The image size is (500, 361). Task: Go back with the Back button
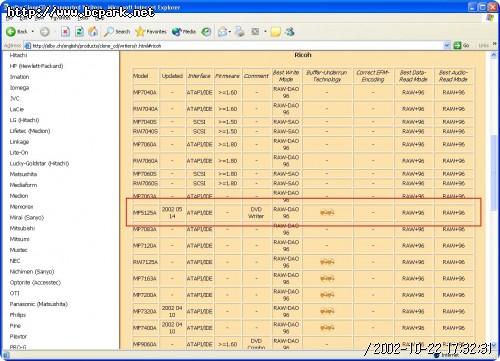pyautogui.click(x=17, y=32)
